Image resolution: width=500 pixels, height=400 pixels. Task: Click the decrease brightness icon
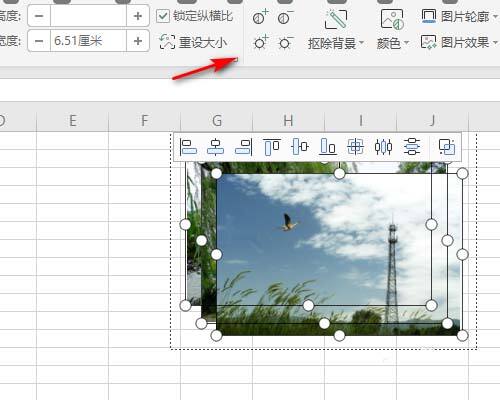(285, 42)
